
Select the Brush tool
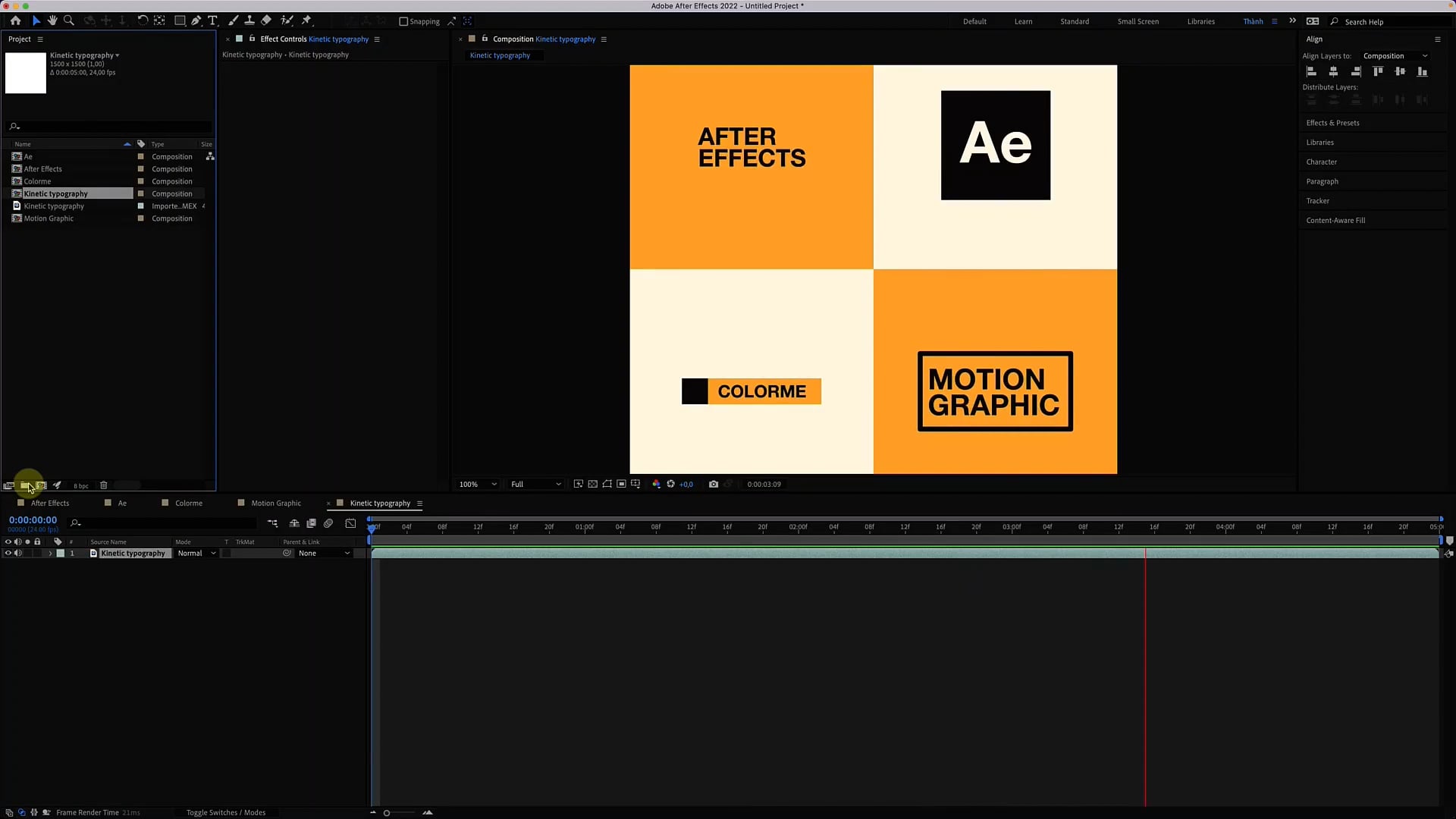point(233,20)
